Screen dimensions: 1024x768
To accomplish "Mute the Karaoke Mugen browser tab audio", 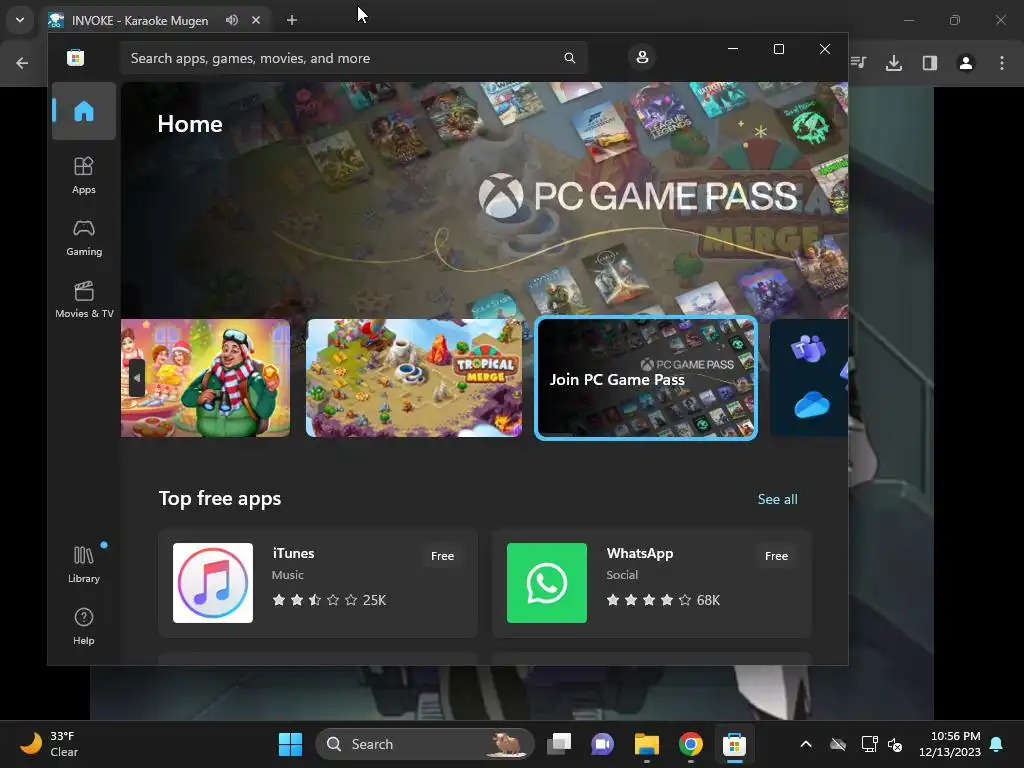I will point(231,20).
